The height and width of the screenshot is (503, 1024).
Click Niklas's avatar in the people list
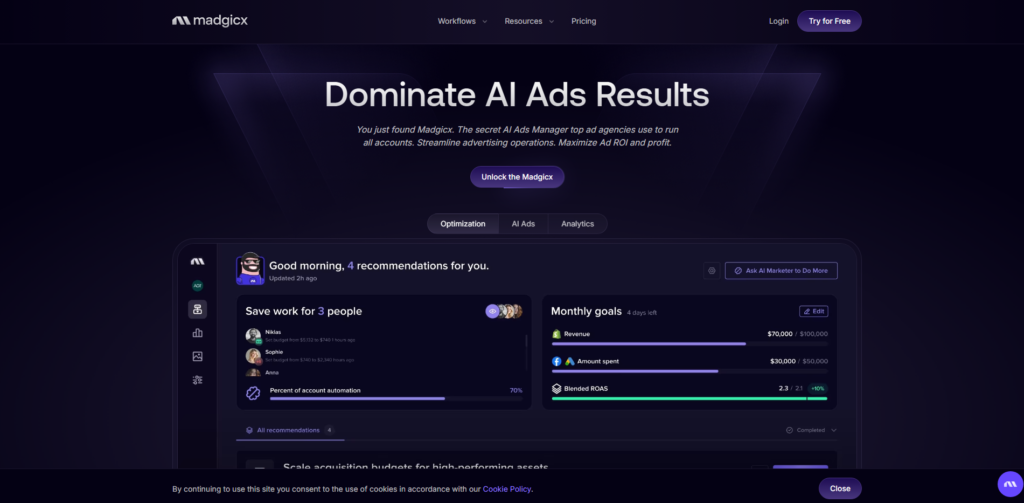point(253,336)
